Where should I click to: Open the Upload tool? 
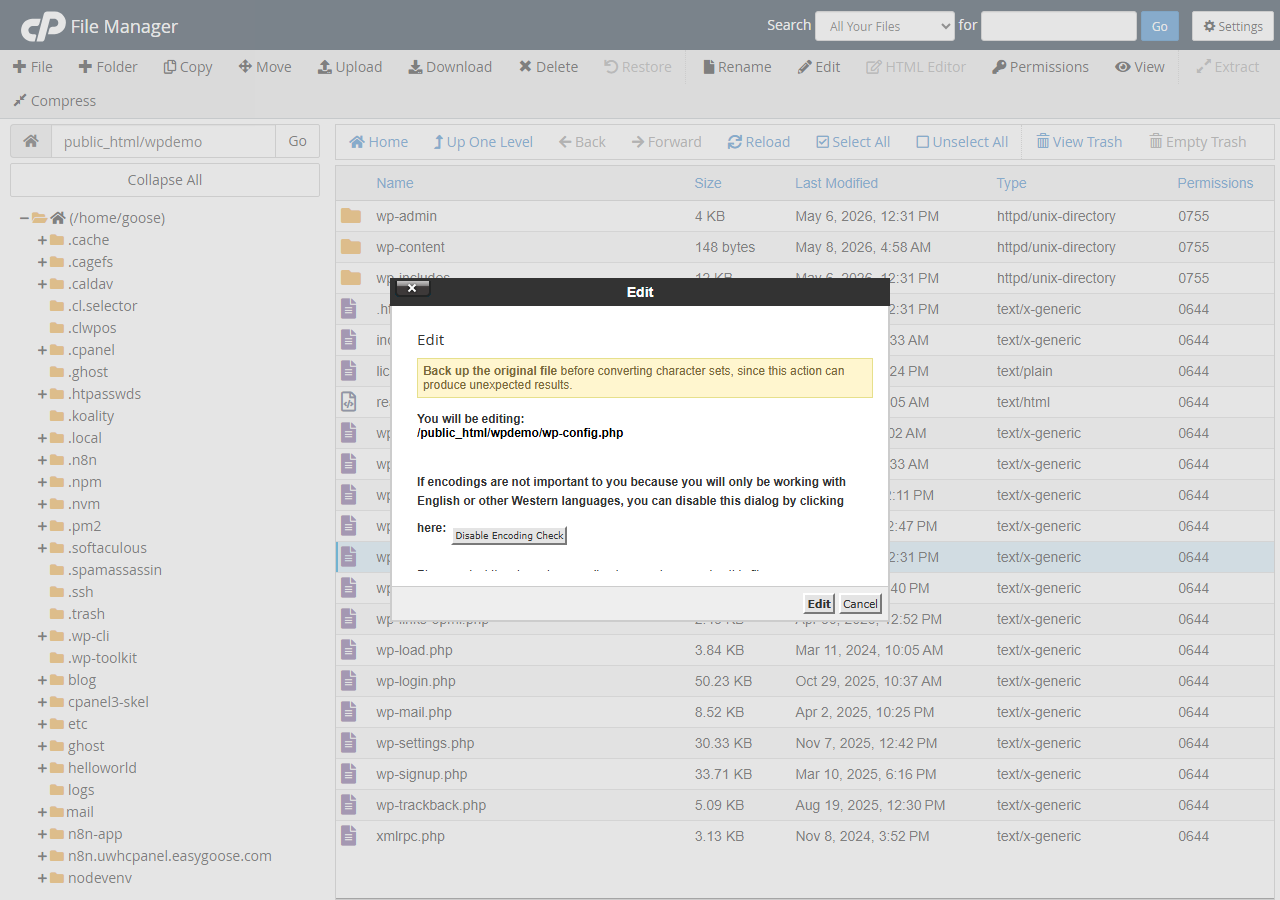[350, 67]
